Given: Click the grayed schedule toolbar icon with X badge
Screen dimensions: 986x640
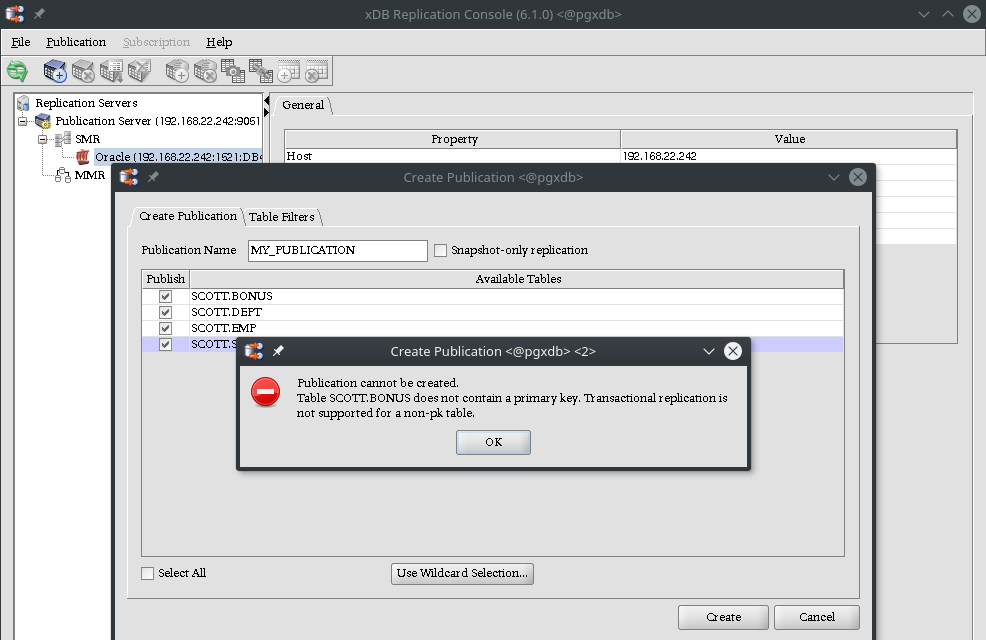Looking at the screenshot, I should pyautogui.click(x=316, y=71).
